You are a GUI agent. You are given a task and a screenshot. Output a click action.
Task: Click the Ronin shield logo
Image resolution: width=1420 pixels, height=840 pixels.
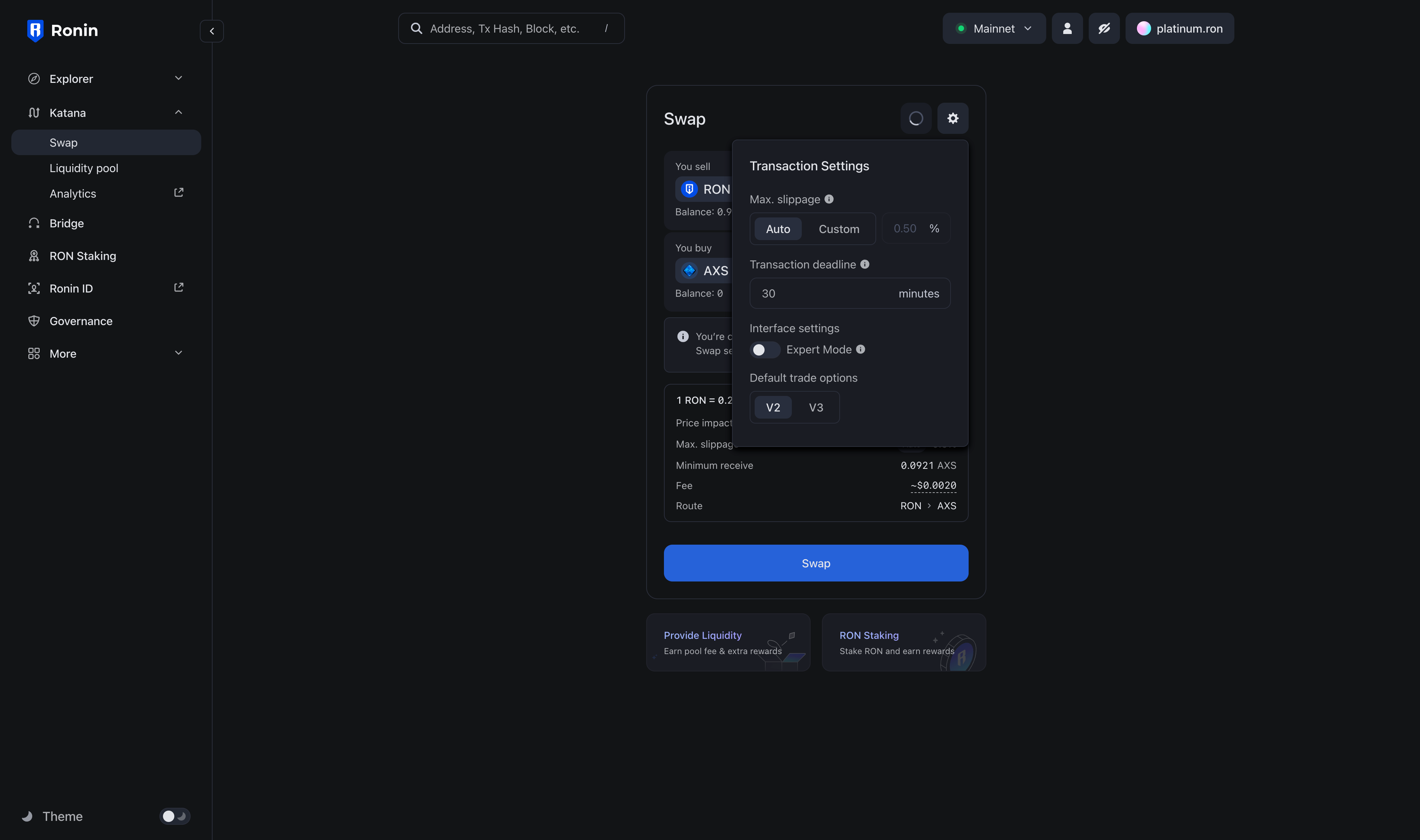35,30
